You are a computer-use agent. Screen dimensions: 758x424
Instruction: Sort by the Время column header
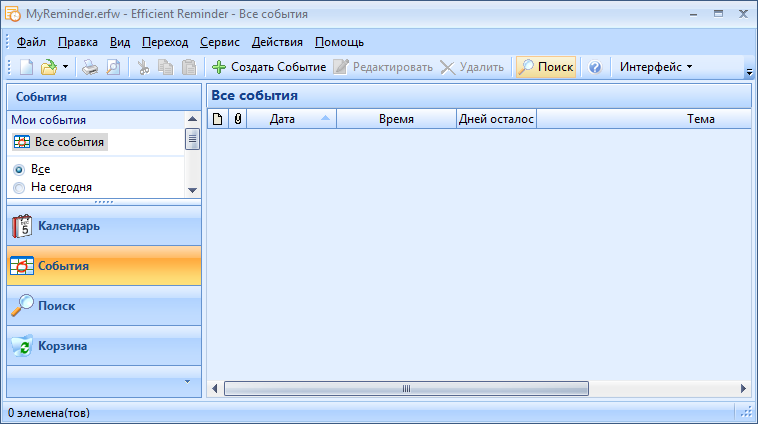click(x=396, y=119)
